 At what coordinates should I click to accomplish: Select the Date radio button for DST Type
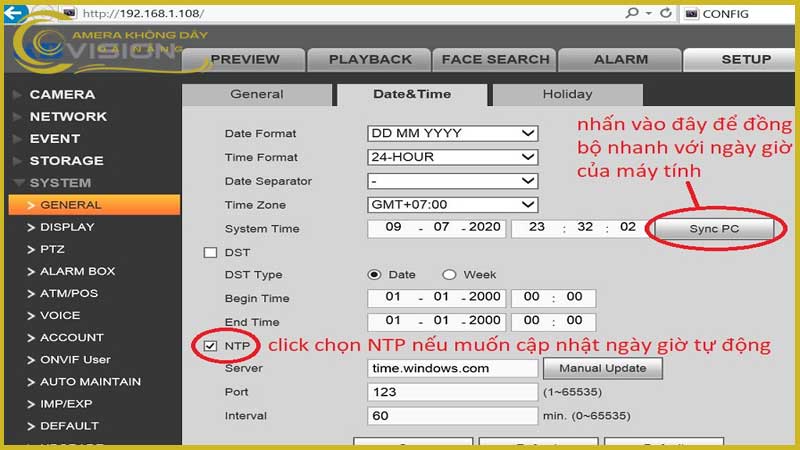[375, 275]
